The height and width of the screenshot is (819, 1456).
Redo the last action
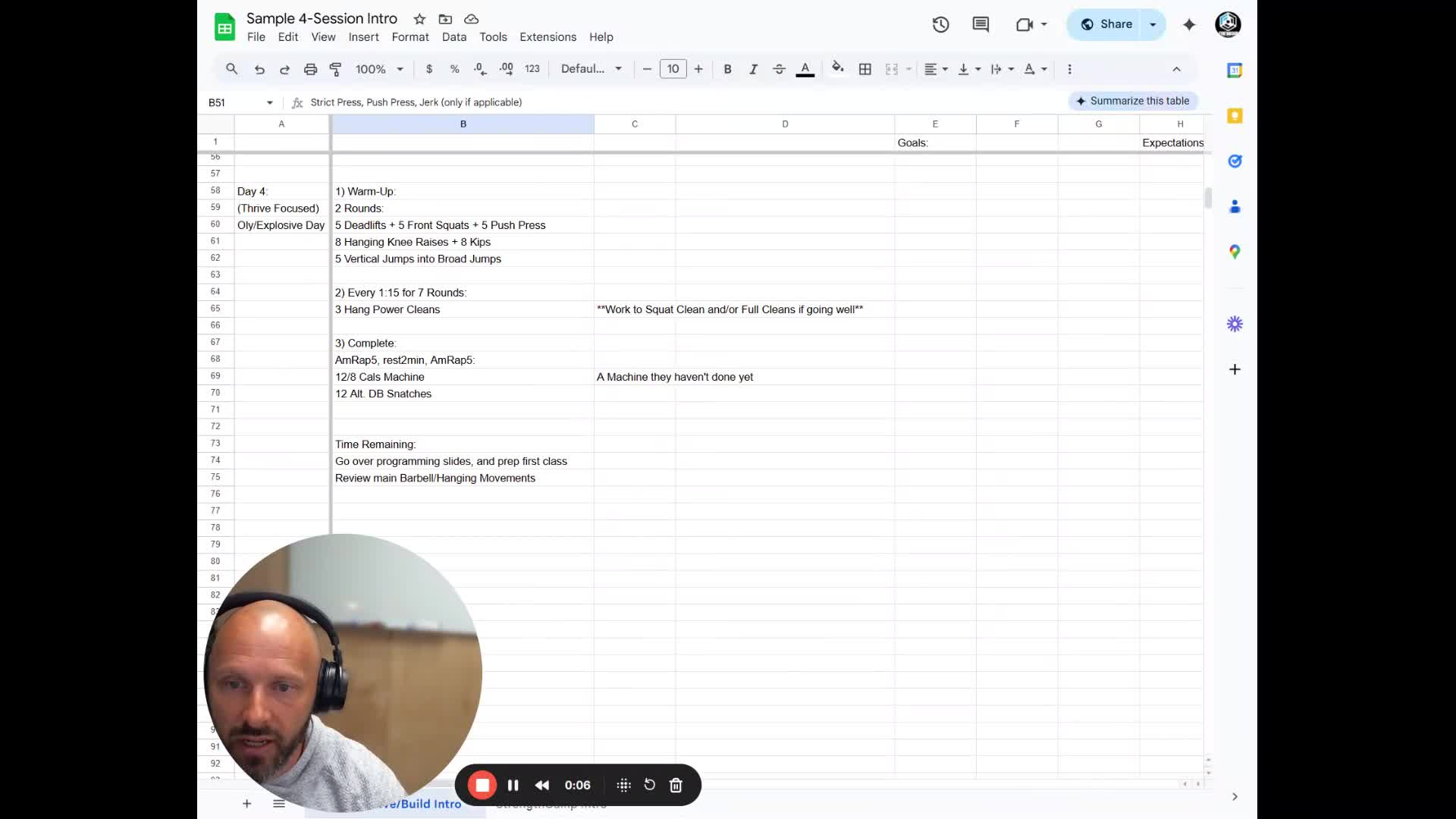coord(284,69)
